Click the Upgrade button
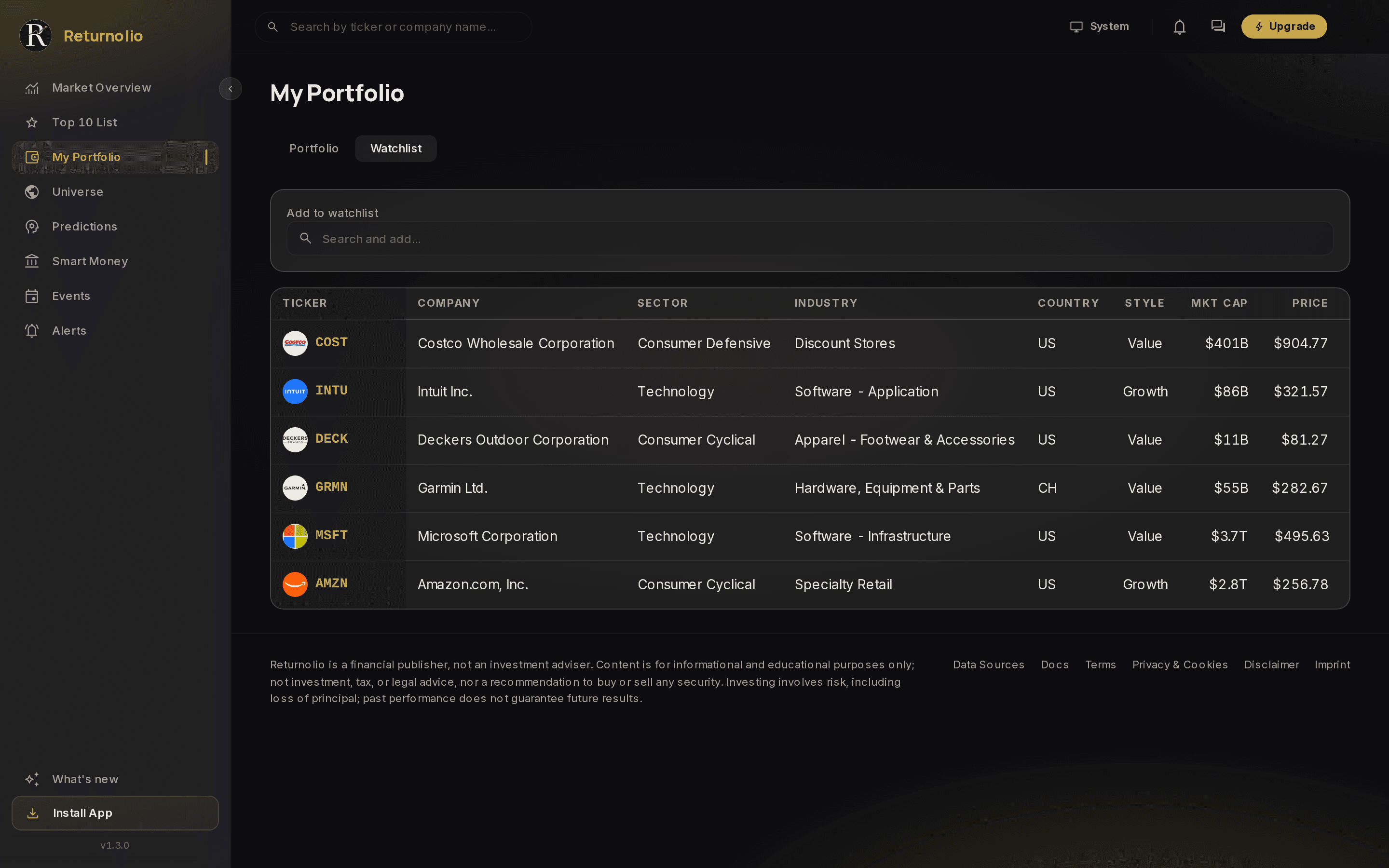The height and width of the screenshot is (868, 1389). coord(1284,27)
